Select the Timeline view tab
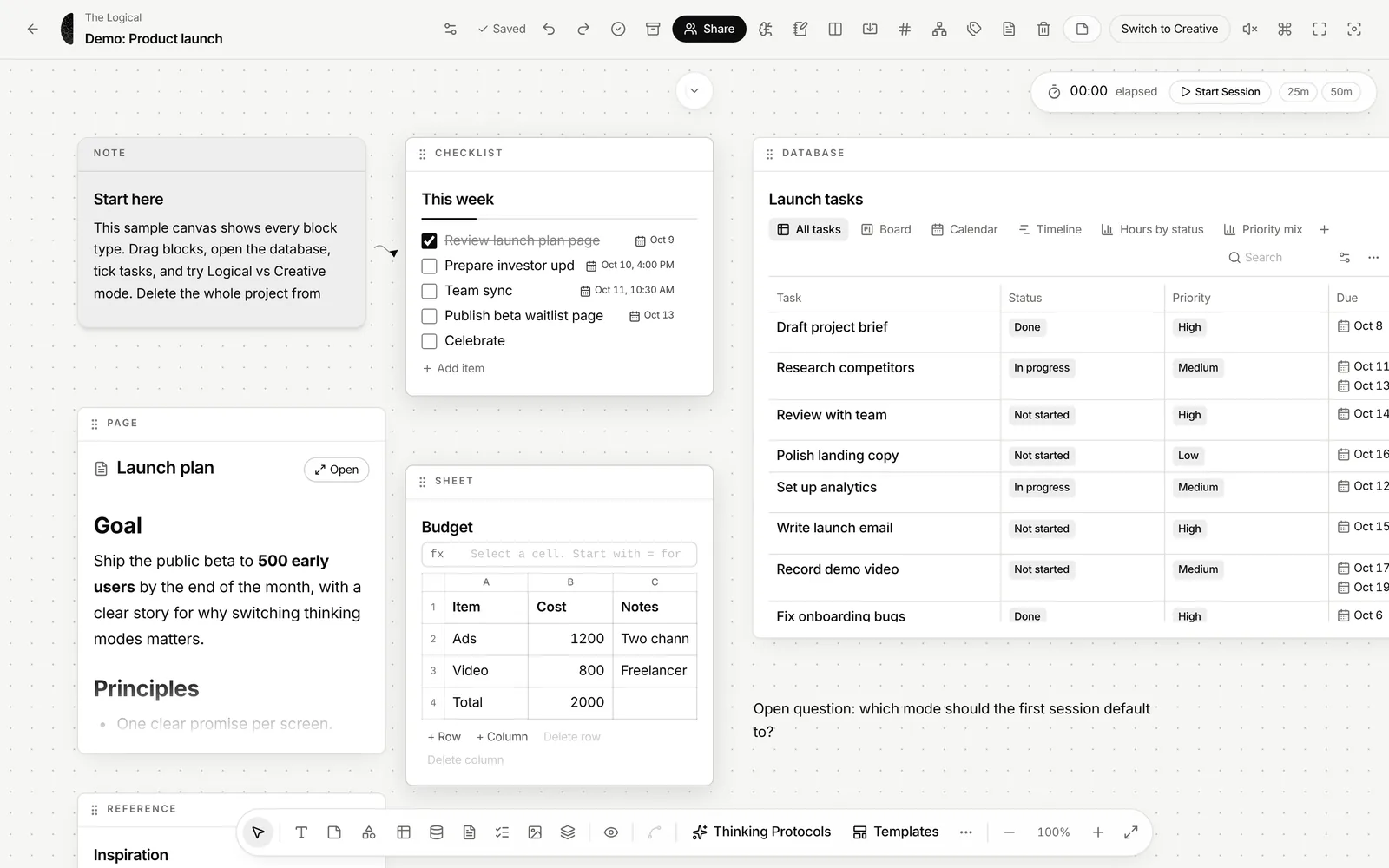Viewport: 1389px width, 868px height. 1050,229
